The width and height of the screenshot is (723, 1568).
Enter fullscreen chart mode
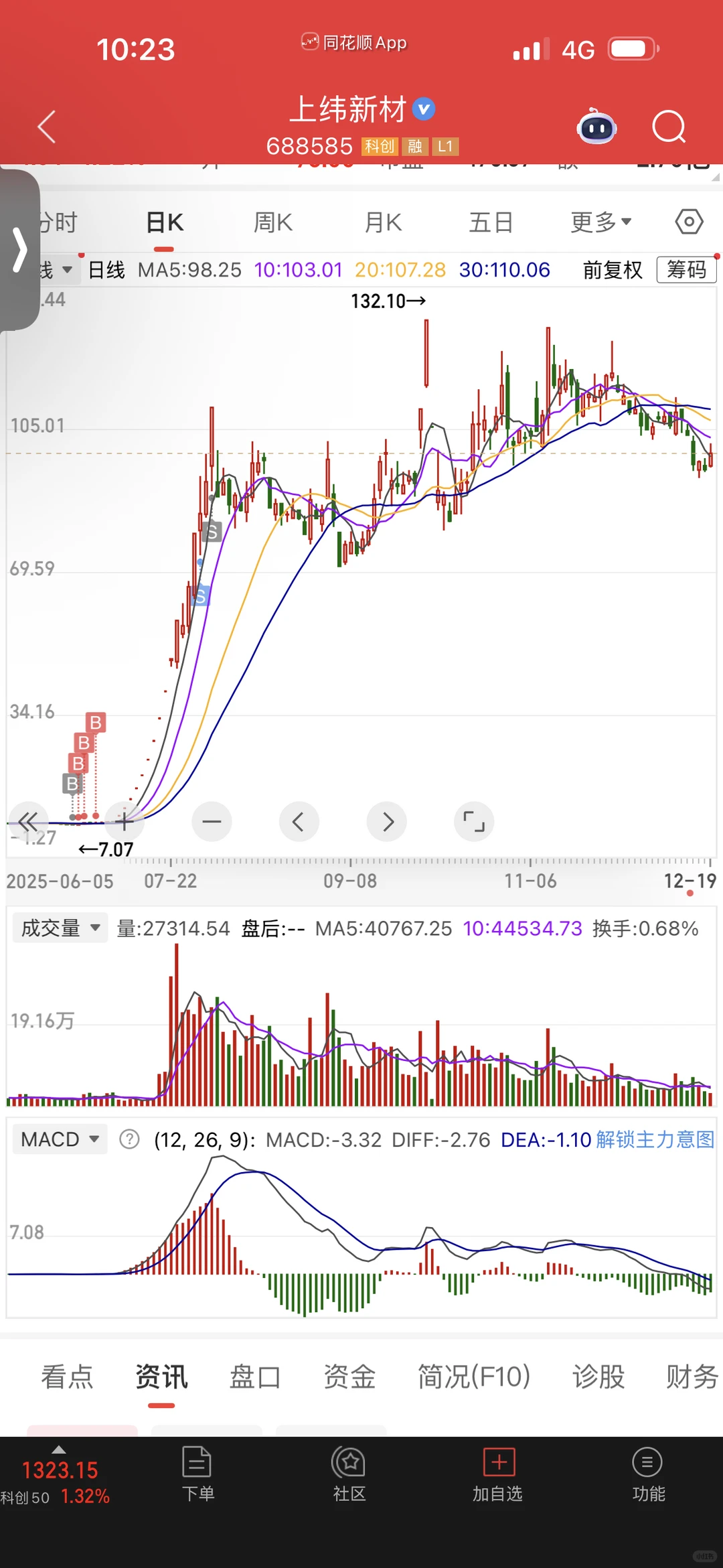pos(474,821)
